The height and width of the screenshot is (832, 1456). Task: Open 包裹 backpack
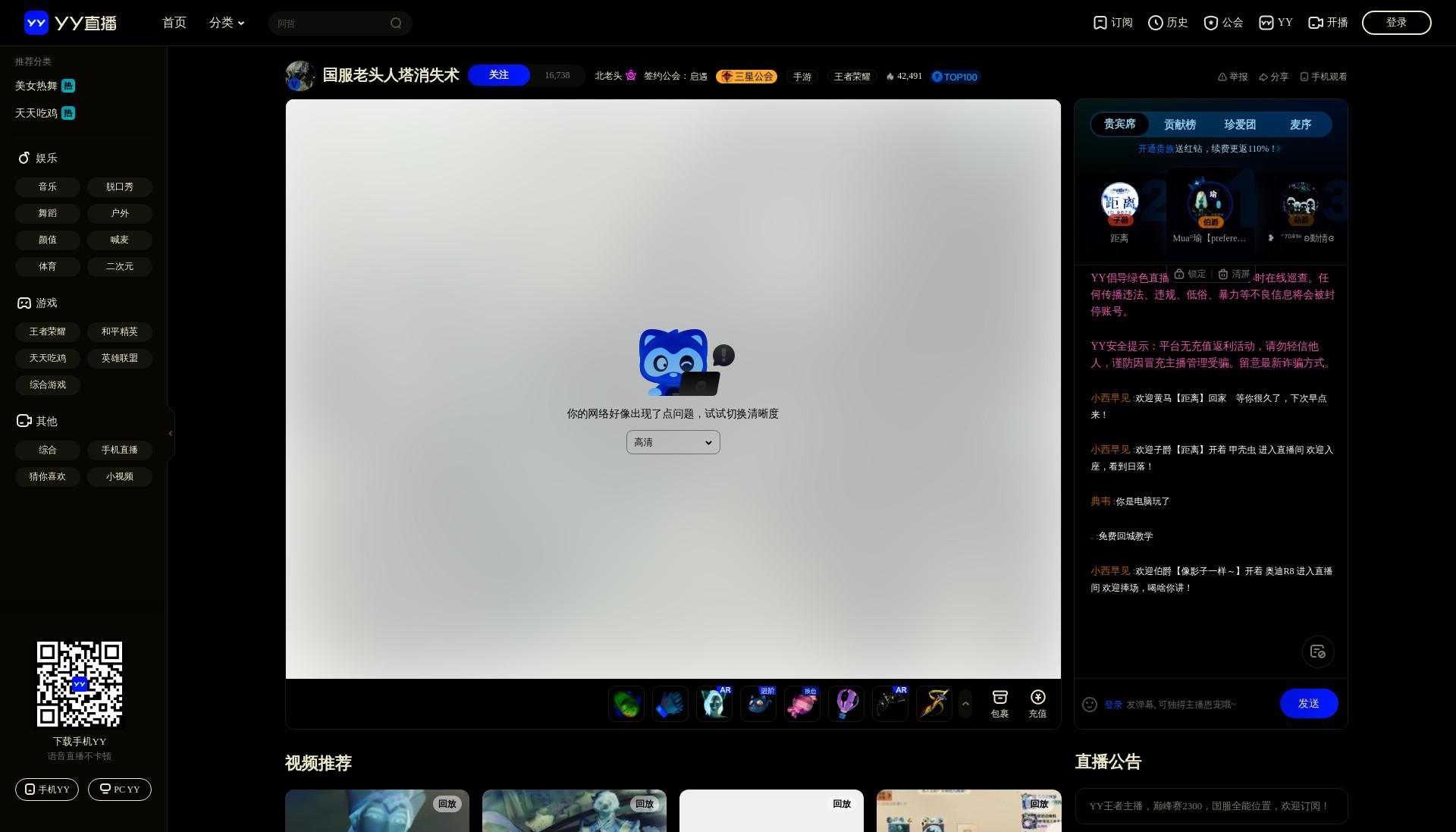[999, 704]
